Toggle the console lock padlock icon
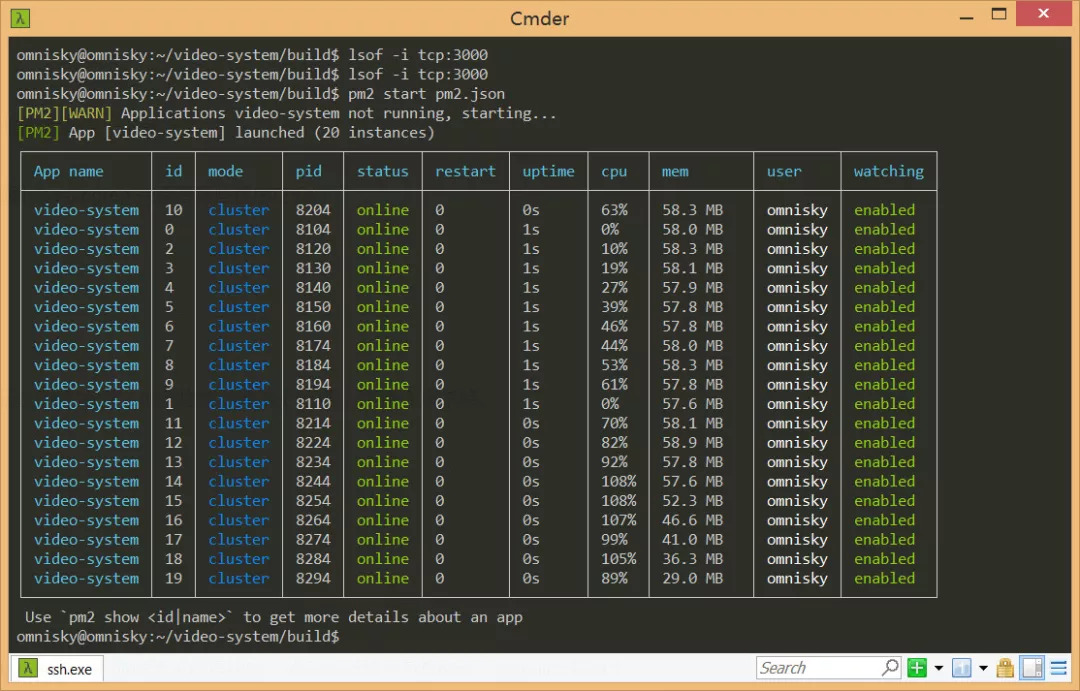Viewport: 1080px width, 691px height. pos(1005,668)
